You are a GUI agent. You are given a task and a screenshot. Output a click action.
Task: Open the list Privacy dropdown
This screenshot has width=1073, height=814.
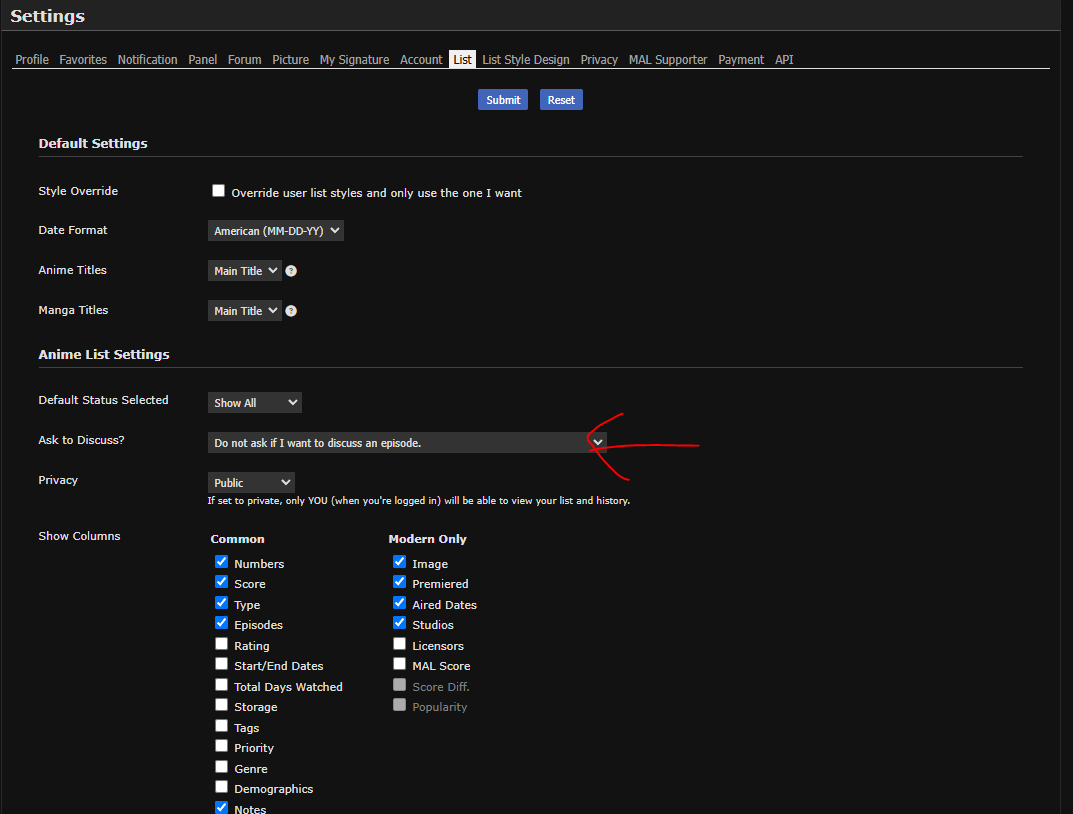click(x=251, y=483)
